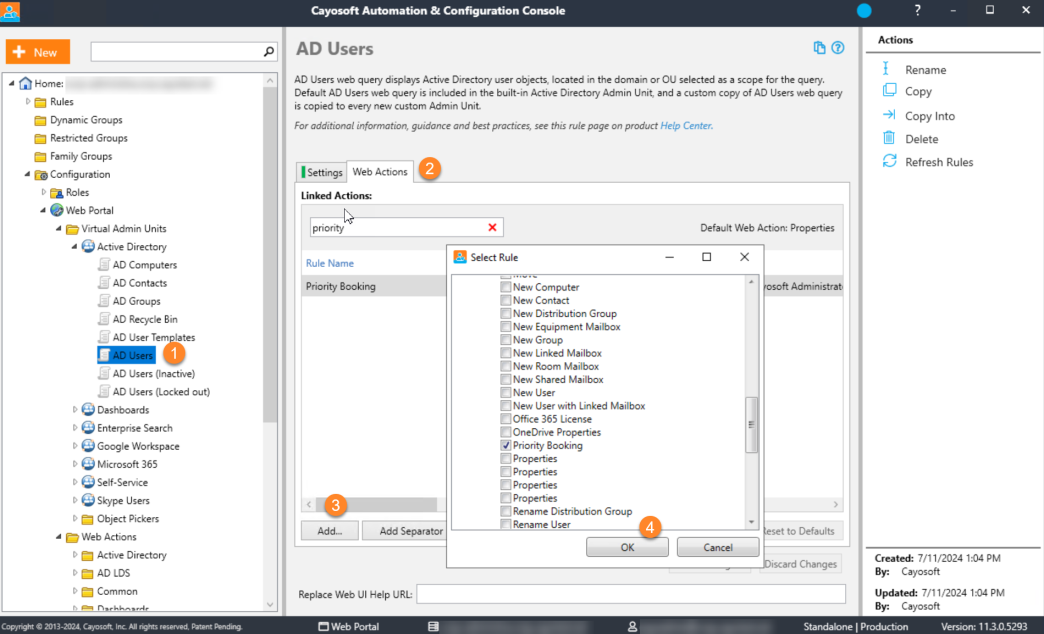Click the Microsoft 365 admin unit icon
This screenshot has height=634, width=1044.
[88, 464]
